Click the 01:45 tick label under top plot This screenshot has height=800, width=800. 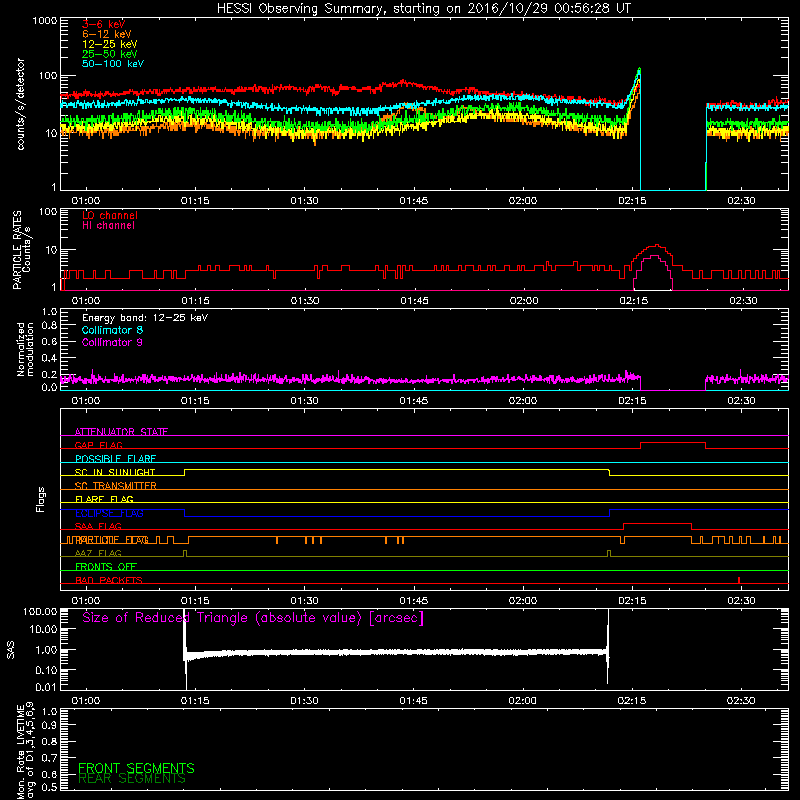[x=414, y=201]
